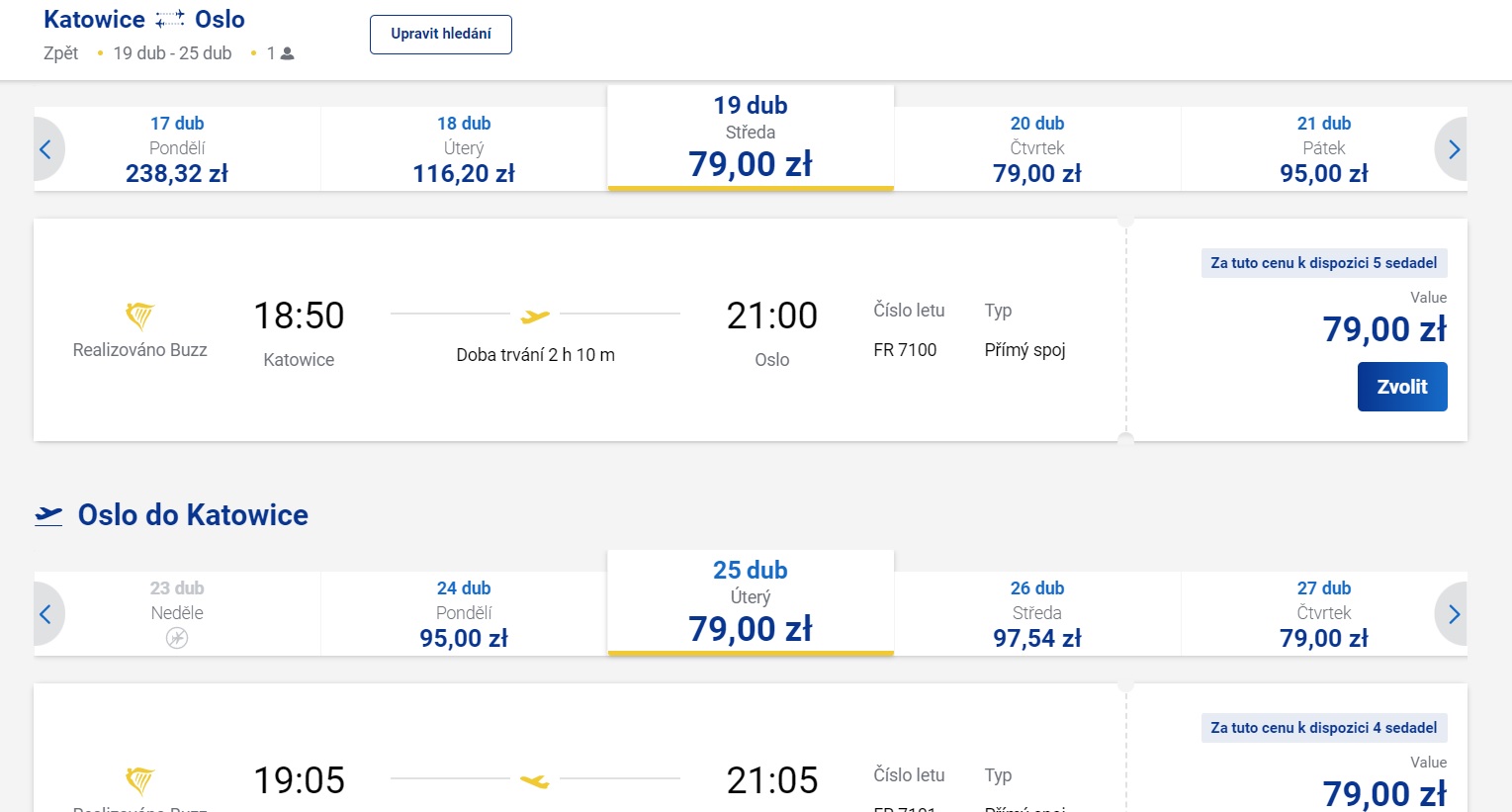The image size is (1512, 812).
Task: Click the plane icon on the 19:05 return flight
Action: click(535, 781)
